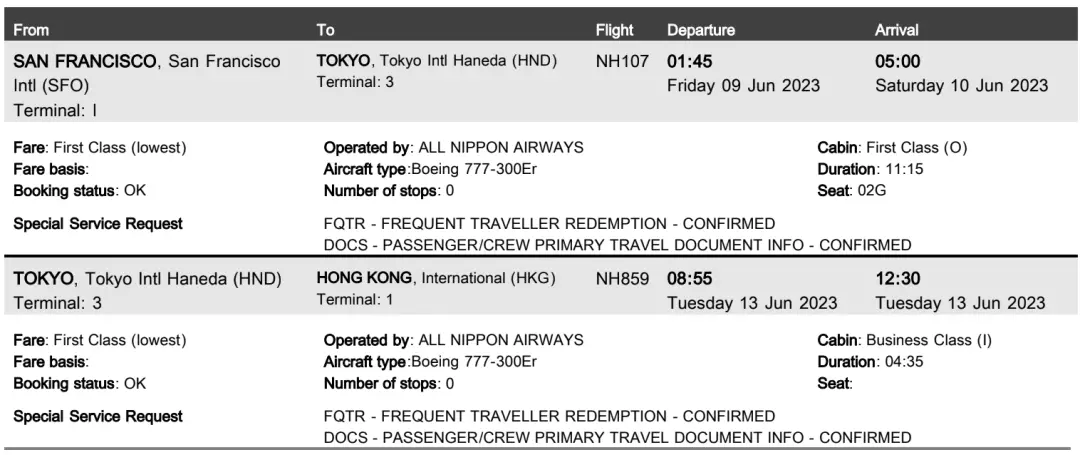The height and width of the screenshot is (455, 1080).
Task: Click the Arrival column header
Action: (x=897, y=30)
